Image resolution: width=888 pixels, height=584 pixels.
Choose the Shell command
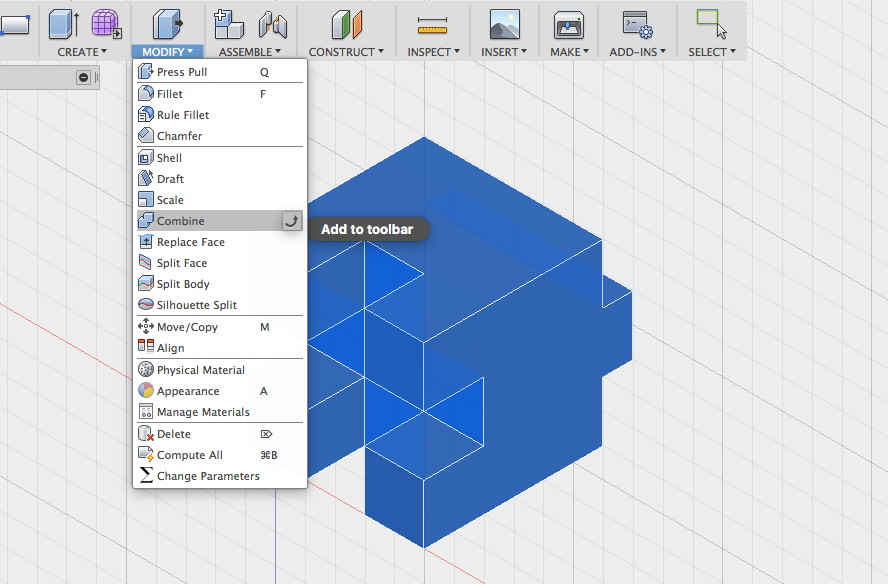pyautogui.click(x=220, y=158)
